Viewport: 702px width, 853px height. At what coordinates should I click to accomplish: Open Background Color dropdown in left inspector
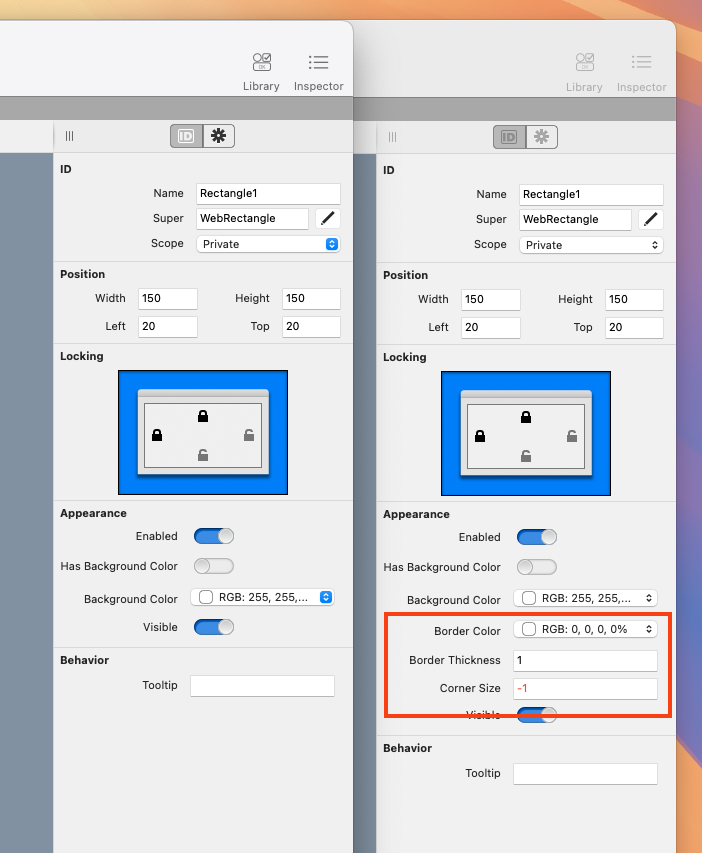point(262,597)
